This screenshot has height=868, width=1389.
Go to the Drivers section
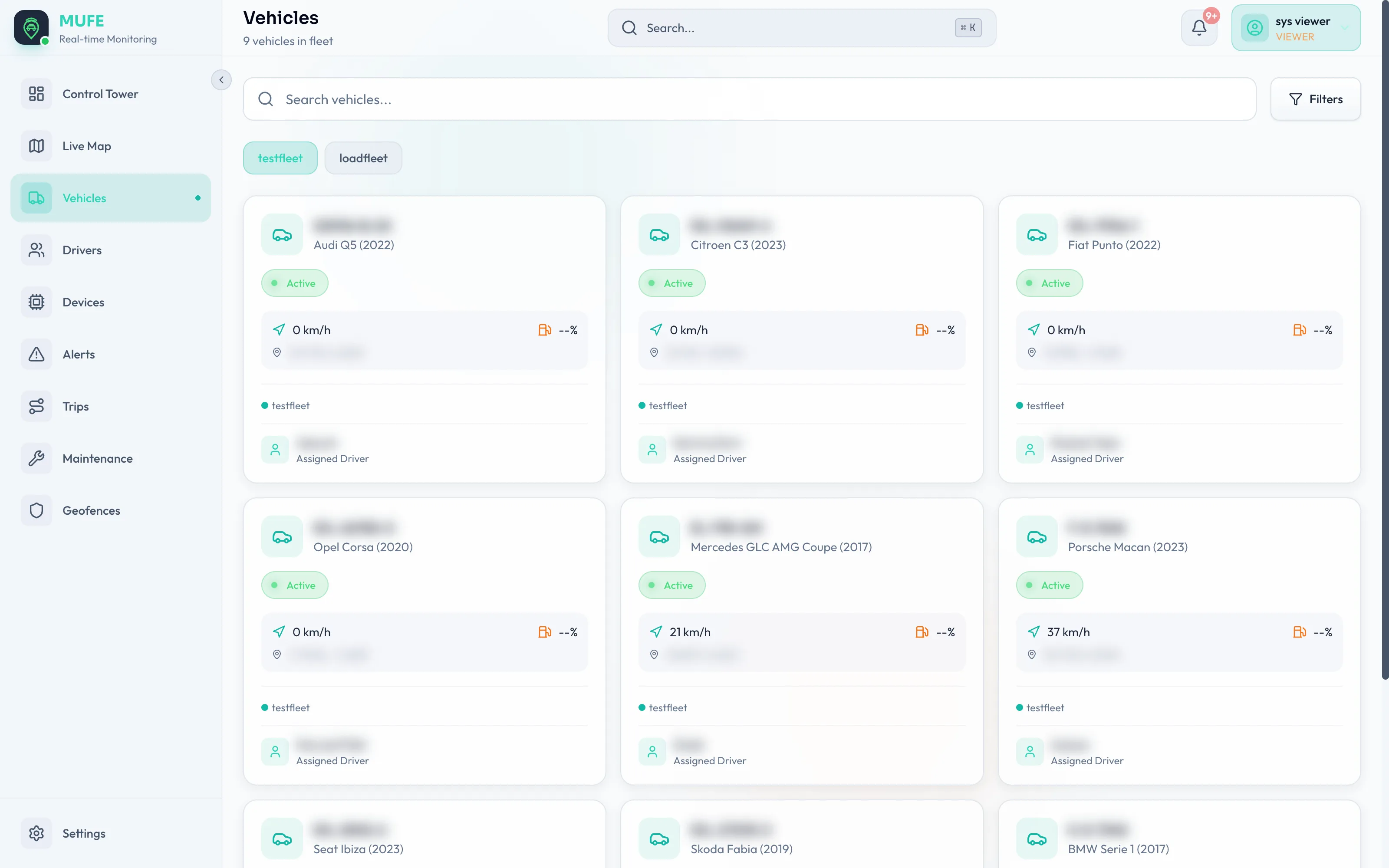(110, 250)
